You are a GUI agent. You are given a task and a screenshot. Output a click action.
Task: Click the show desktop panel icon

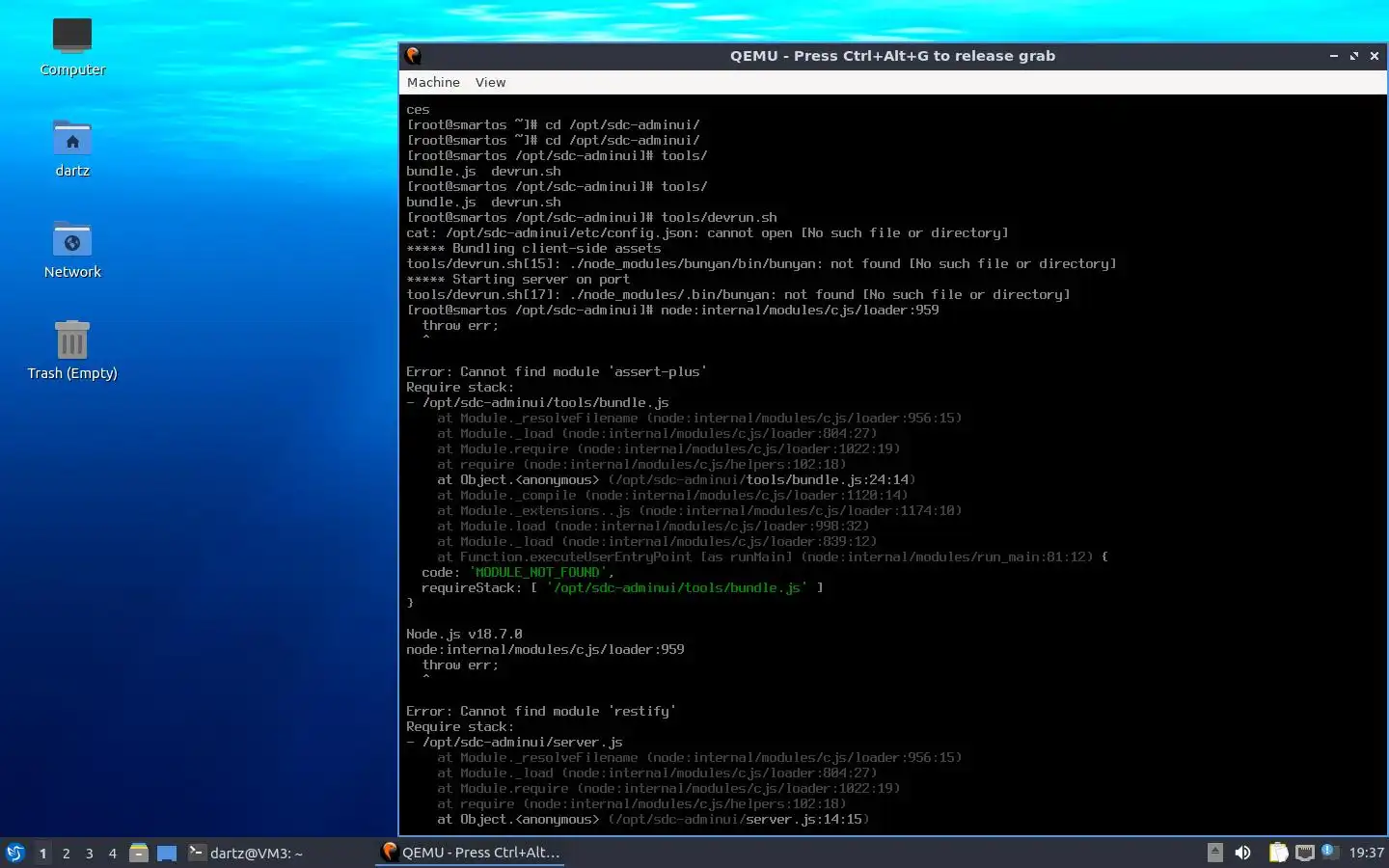(167, 853)
